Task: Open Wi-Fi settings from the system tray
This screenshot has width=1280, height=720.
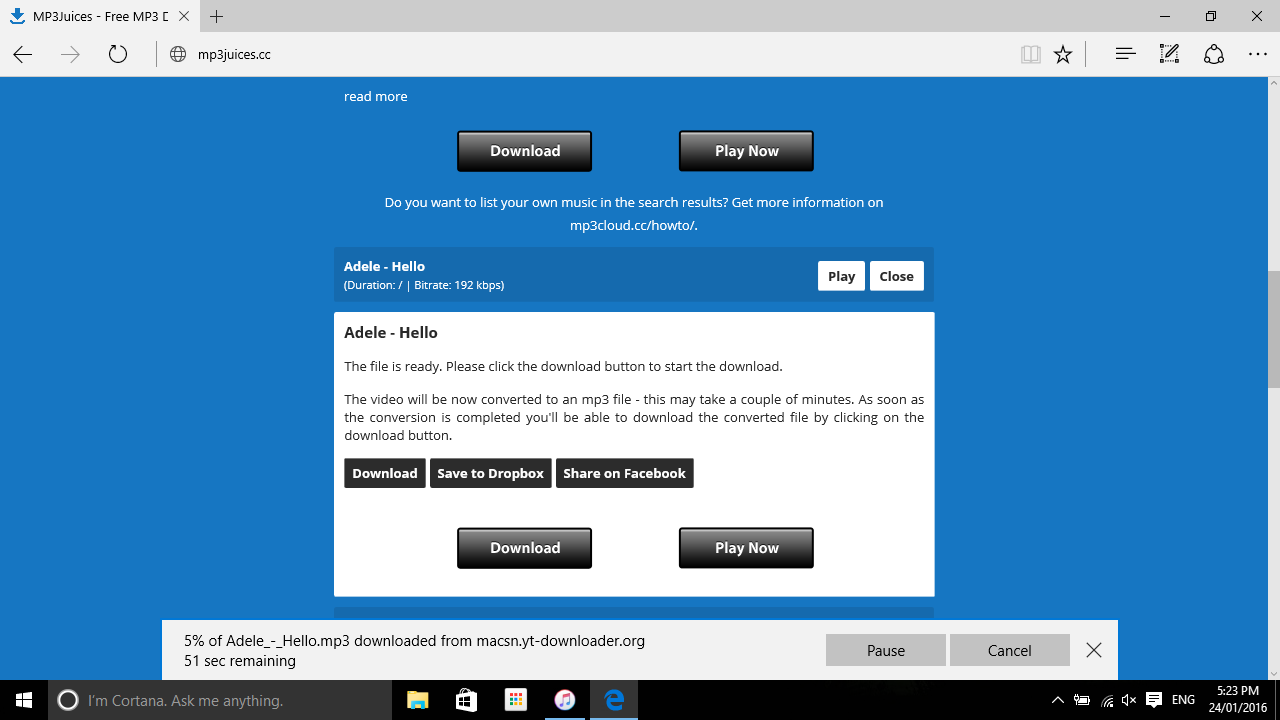Action: click(x=1106, y=700)
